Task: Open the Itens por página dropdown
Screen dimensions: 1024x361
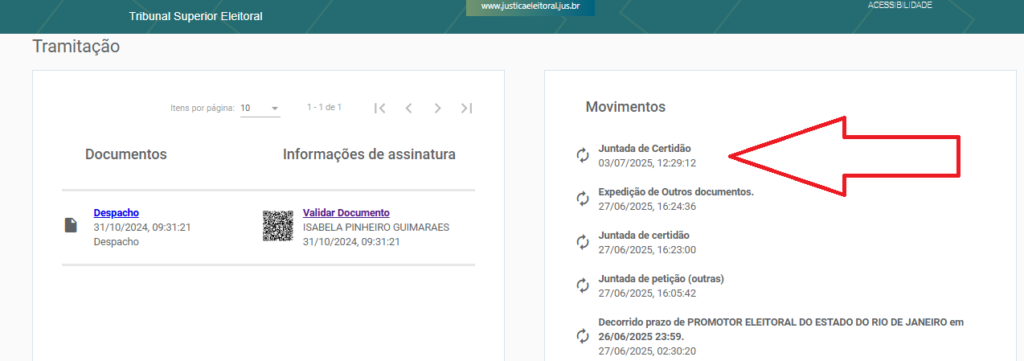Action: click(260, 108)
